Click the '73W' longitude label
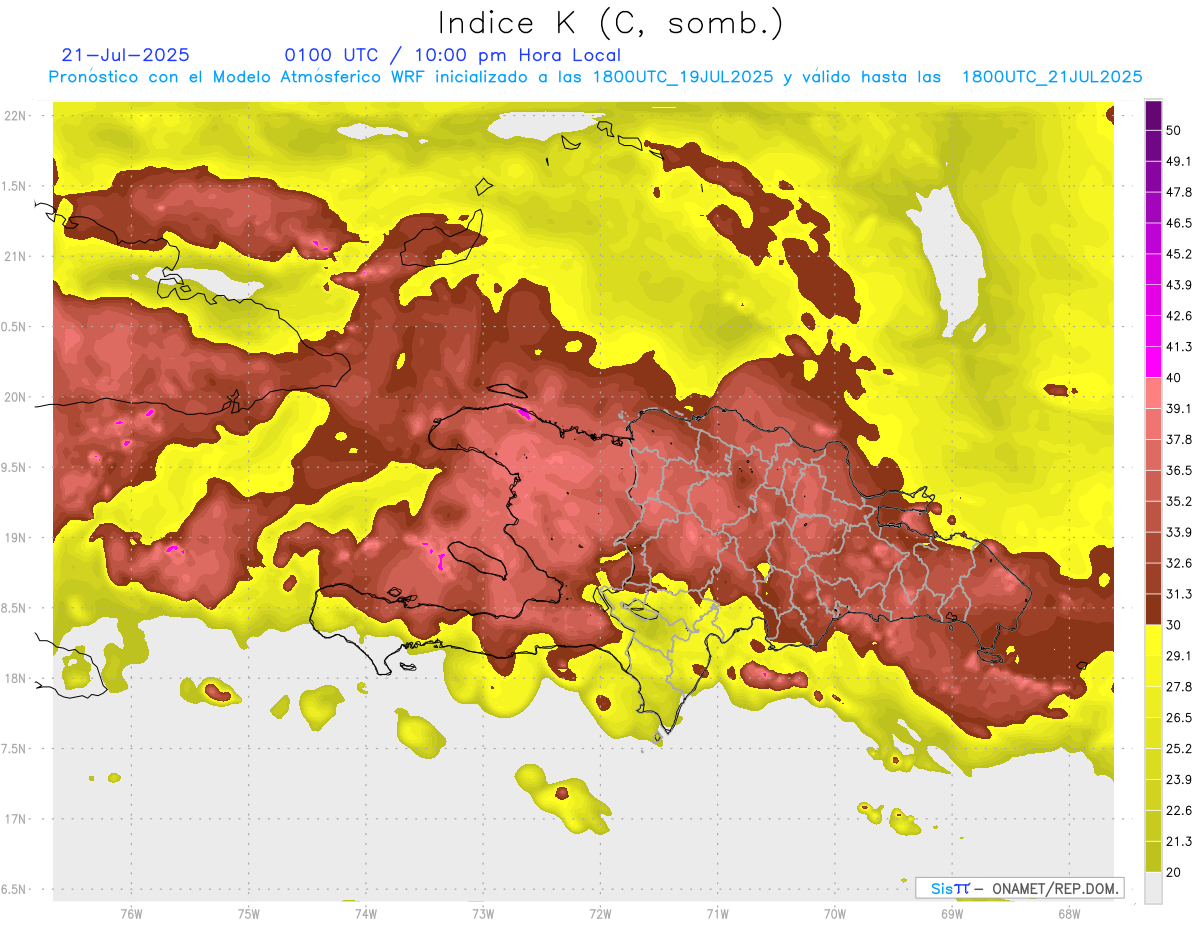 tap(483, 914)
